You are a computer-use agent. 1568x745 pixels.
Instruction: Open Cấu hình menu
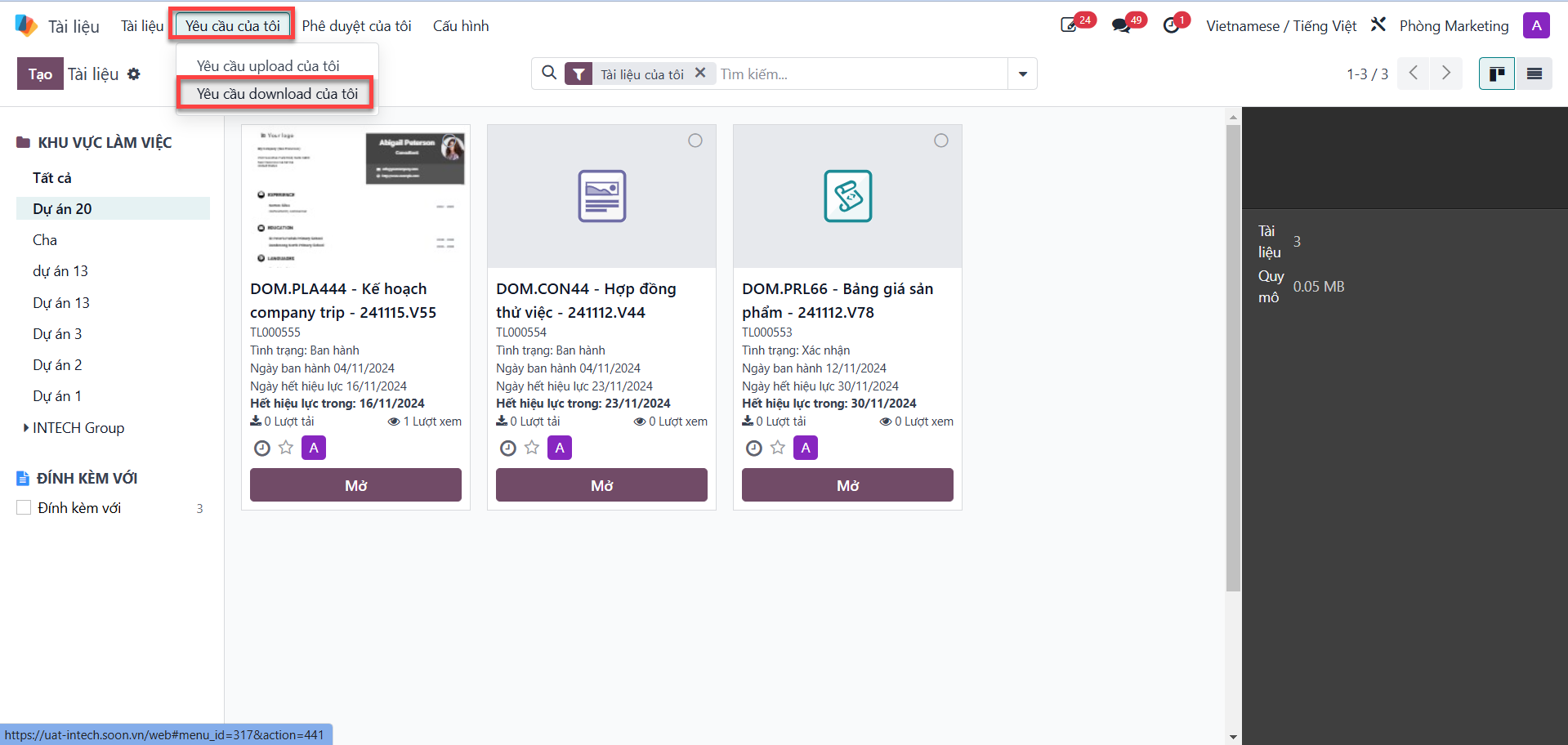[x=461, y=26]
